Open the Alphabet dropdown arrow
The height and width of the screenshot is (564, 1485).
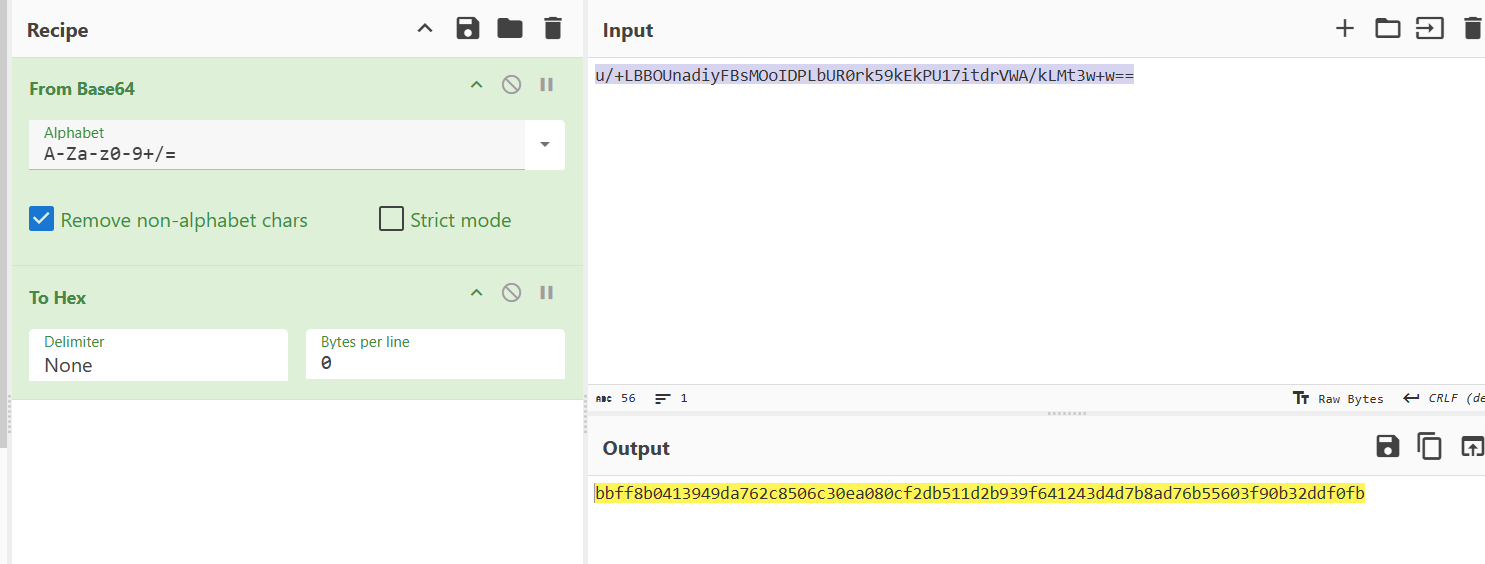(x=545, y=145)
